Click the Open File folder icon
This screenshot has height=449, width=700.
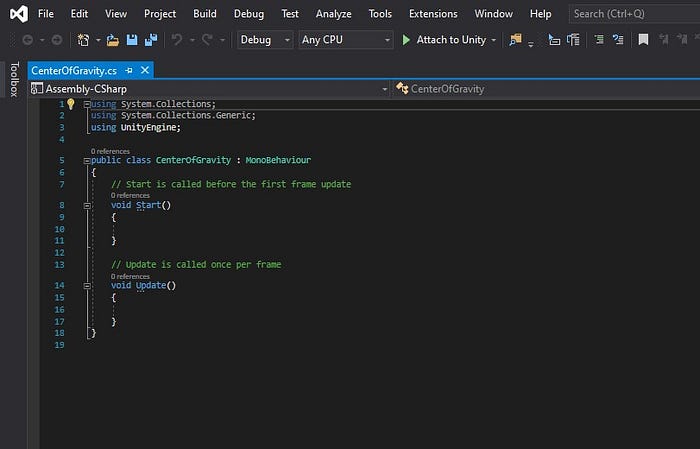point(112,40)
